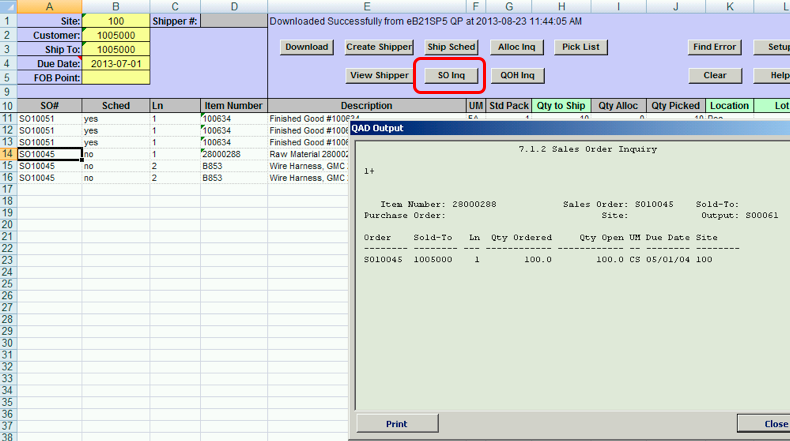Click the Std Pack heading cell
Image resolution: width=790 pixels, height=441 pixels.
point(509,106)
